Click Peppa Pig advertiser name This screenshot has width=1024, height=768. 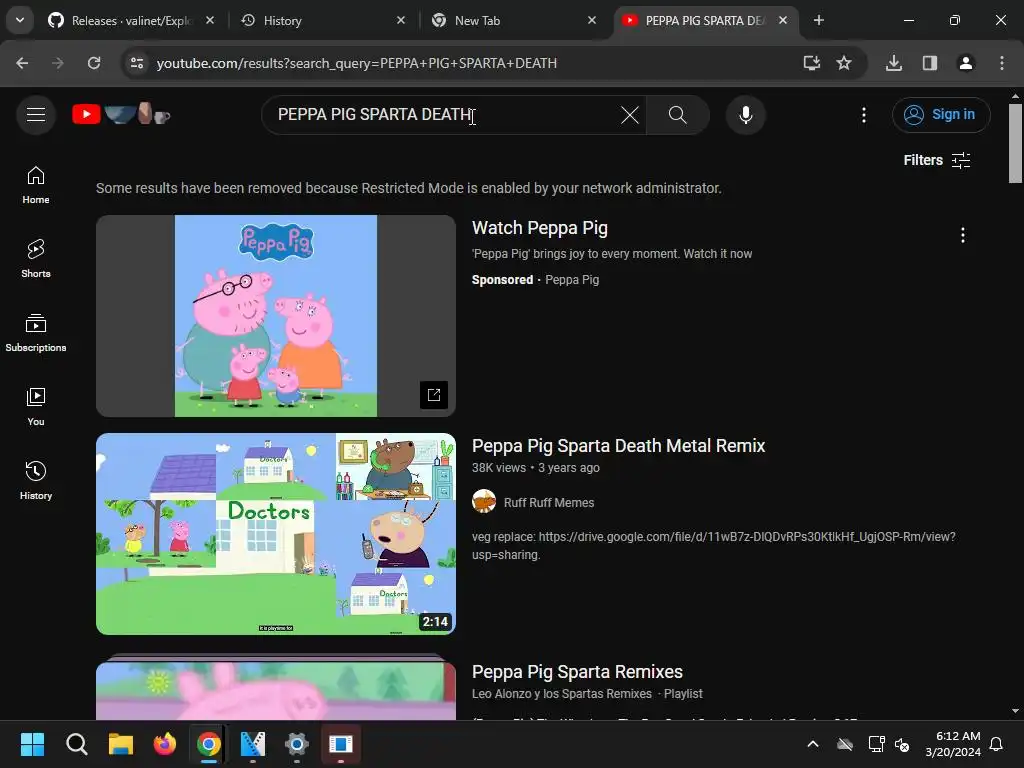pyautogui.click(x=572, y=280)
